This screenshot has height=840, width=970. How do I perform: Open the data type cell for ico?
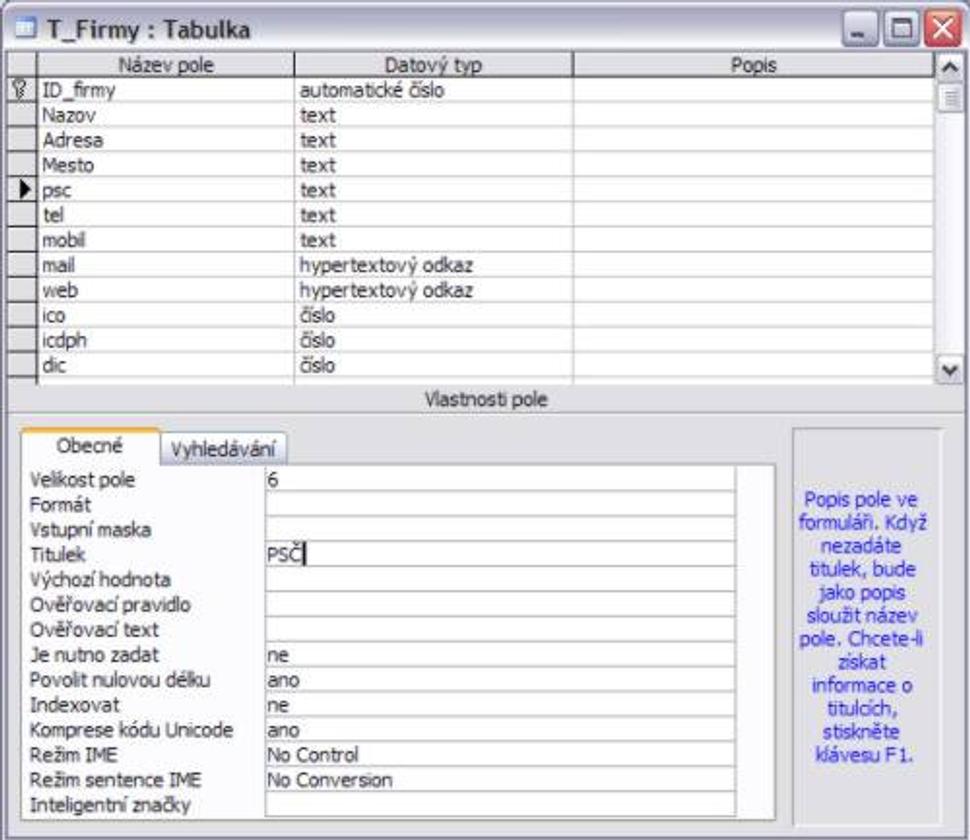(434, 315)
